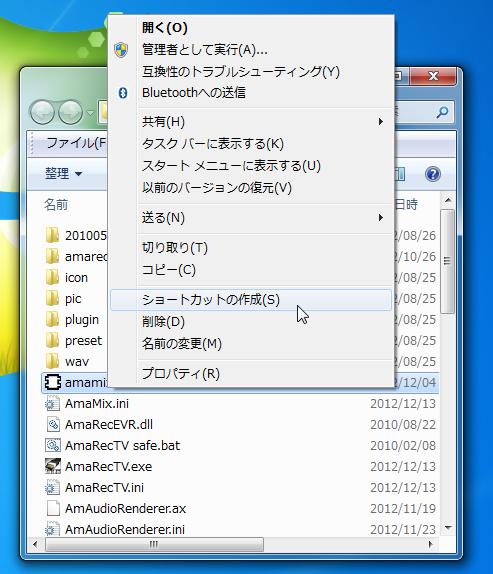Click the amamix executable chip icon

tap(52, 382)
